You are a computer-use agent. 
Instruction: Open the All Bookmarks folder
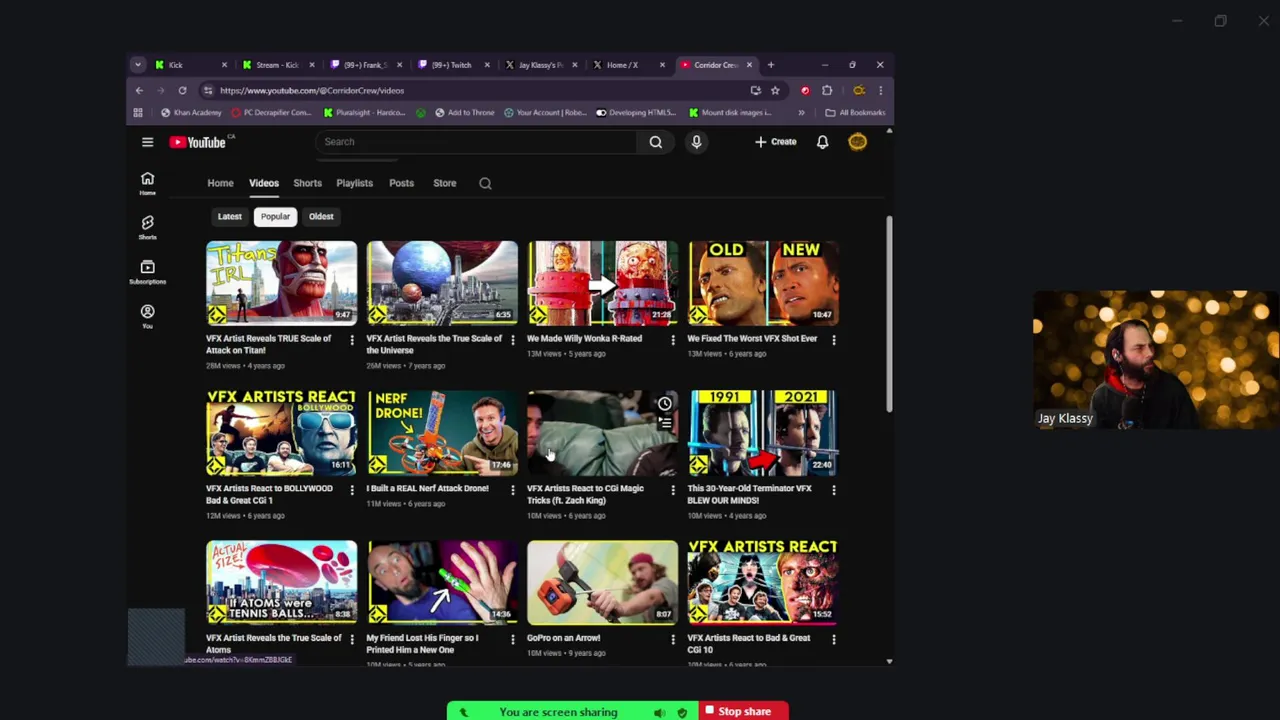(x=856, y=112)
